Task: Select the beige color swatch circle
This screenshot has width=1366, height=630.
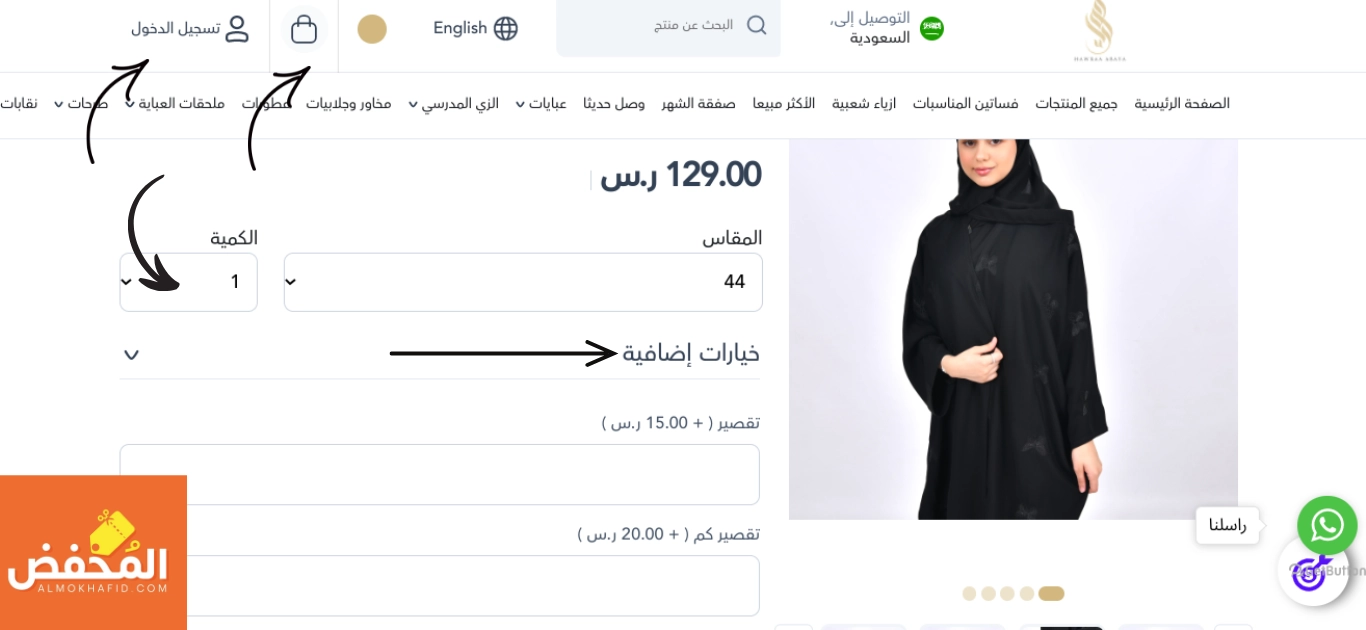Action: 372,29
